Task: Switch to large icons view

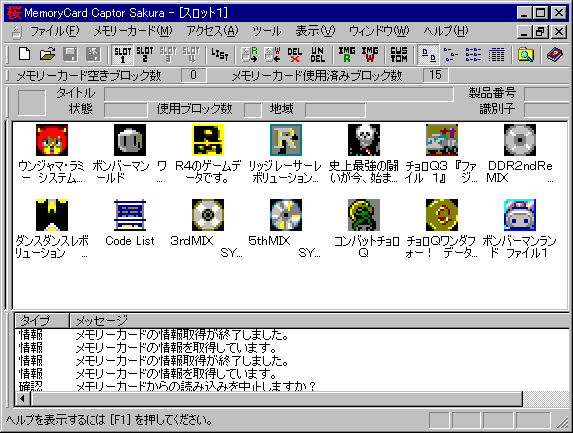Action: pos(428,55)
